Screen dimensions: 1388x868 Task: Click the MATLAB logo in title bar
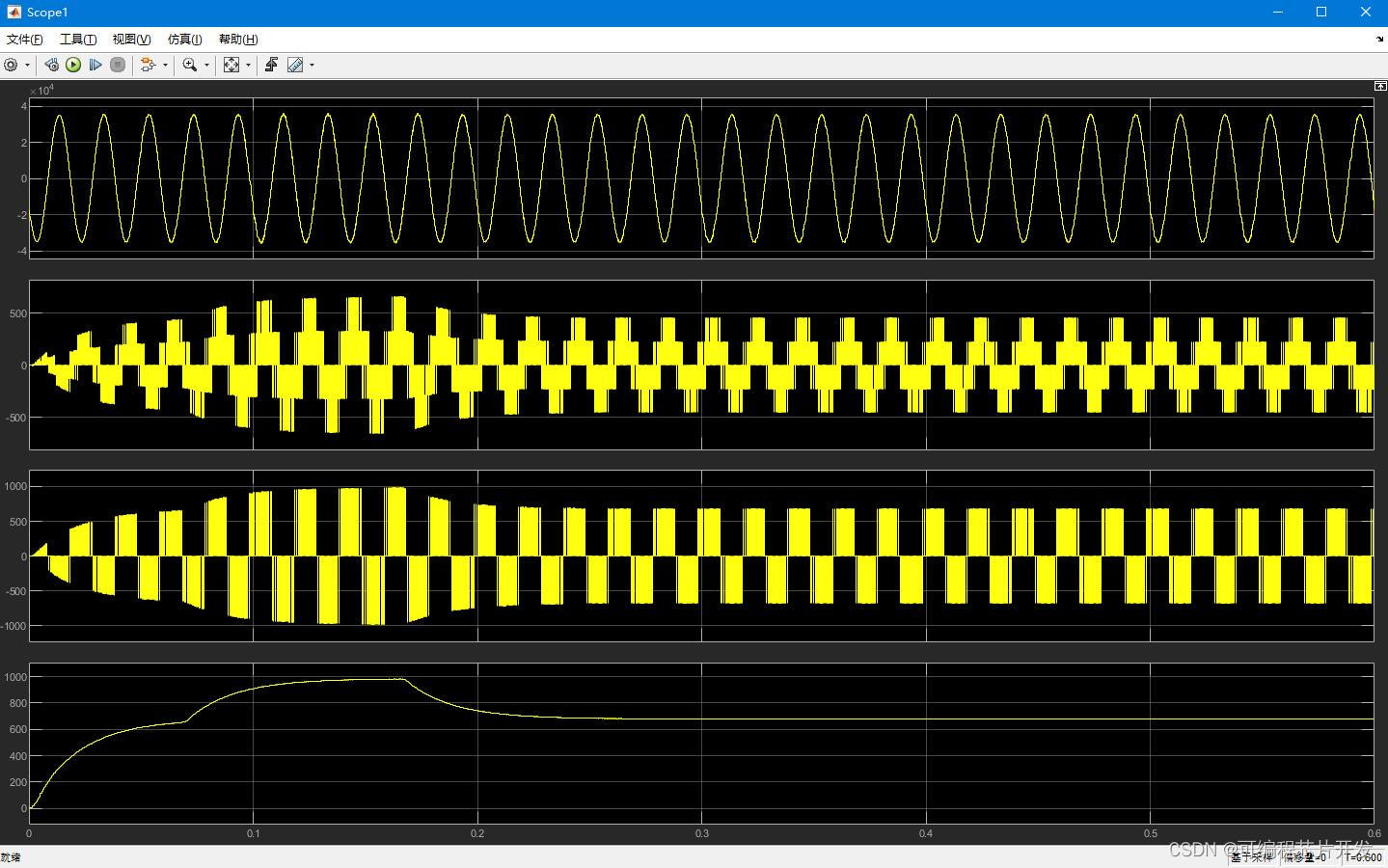click(x=14, y=13)
